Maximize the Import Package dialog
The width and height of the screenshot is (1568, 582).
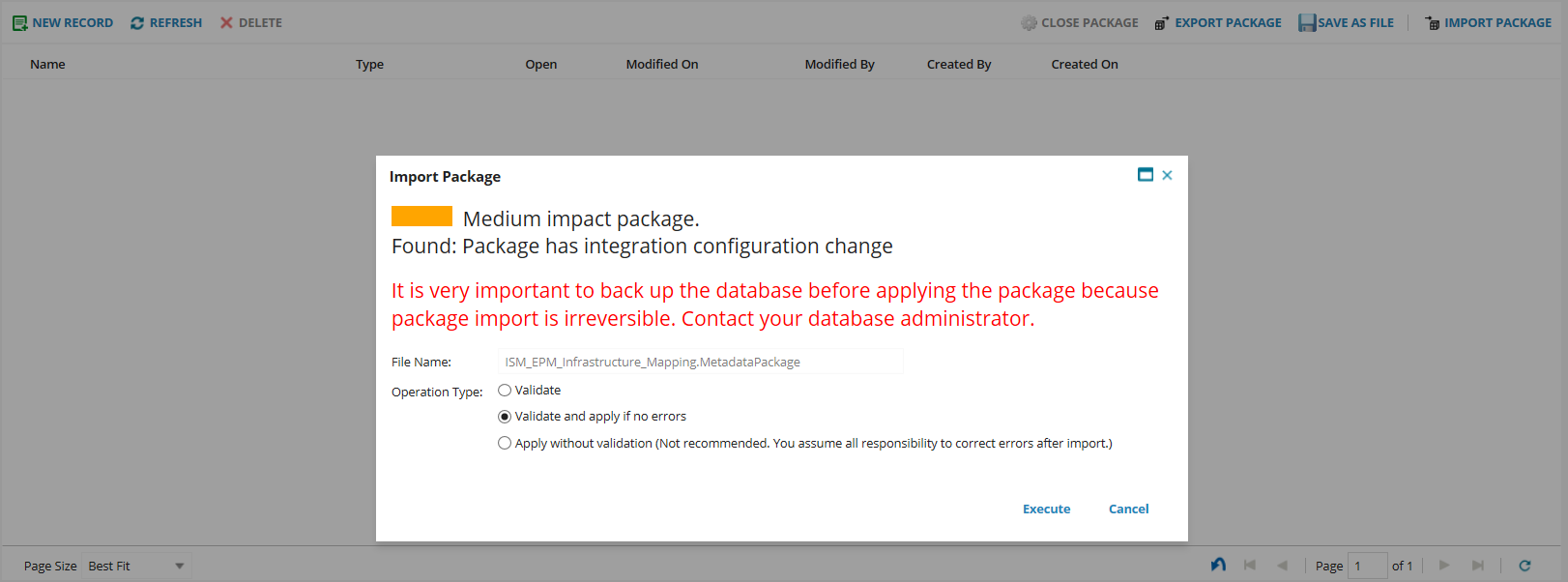(x=1146, y=175)
